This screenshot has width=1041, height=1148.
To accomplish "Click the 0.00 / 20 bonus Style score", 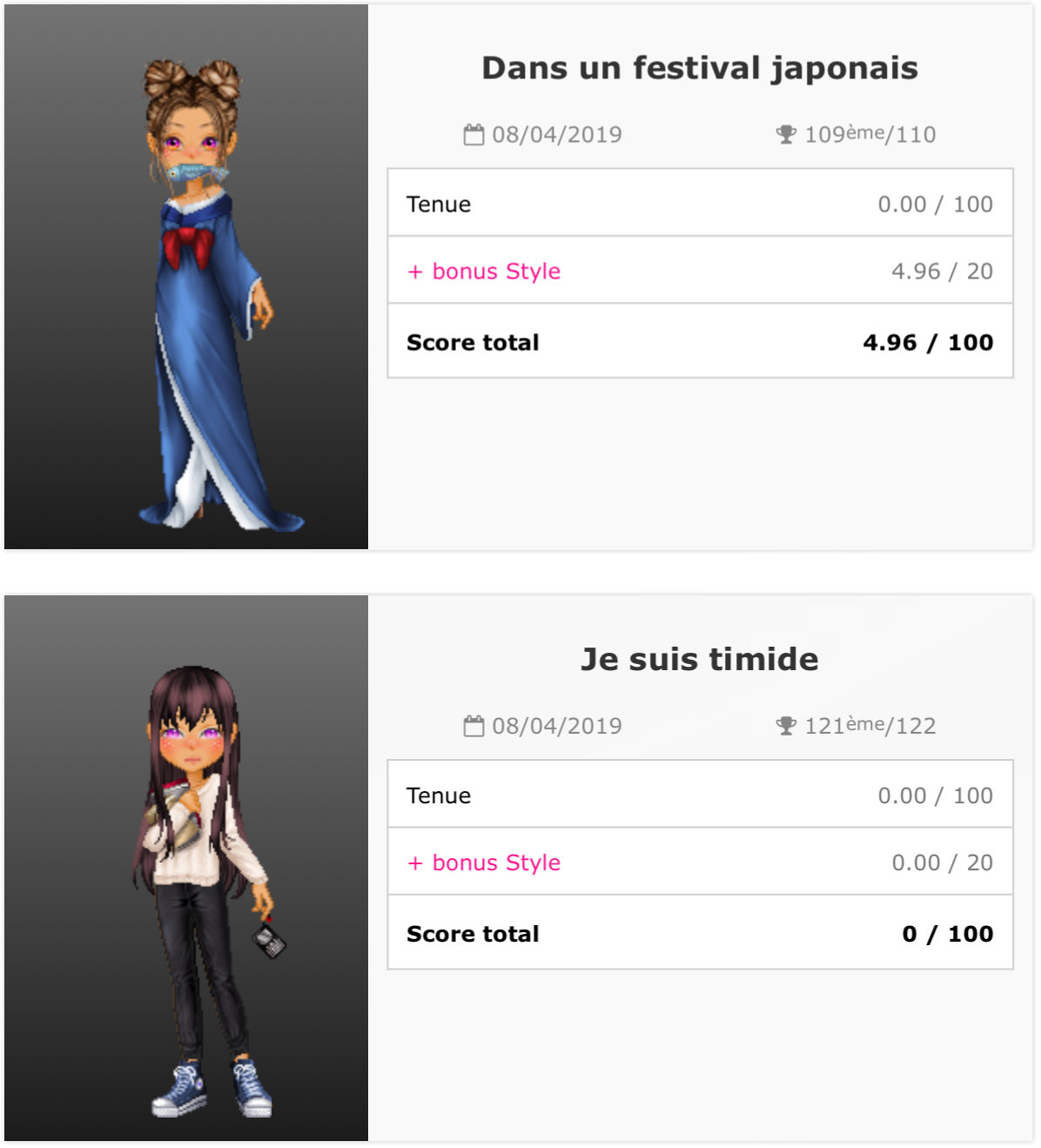I will pyautogui.click(x=942, y=863).
